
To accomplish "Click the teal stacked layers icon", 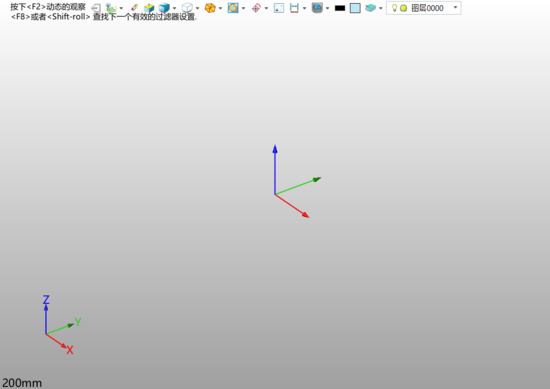I will tap(370, 8).
